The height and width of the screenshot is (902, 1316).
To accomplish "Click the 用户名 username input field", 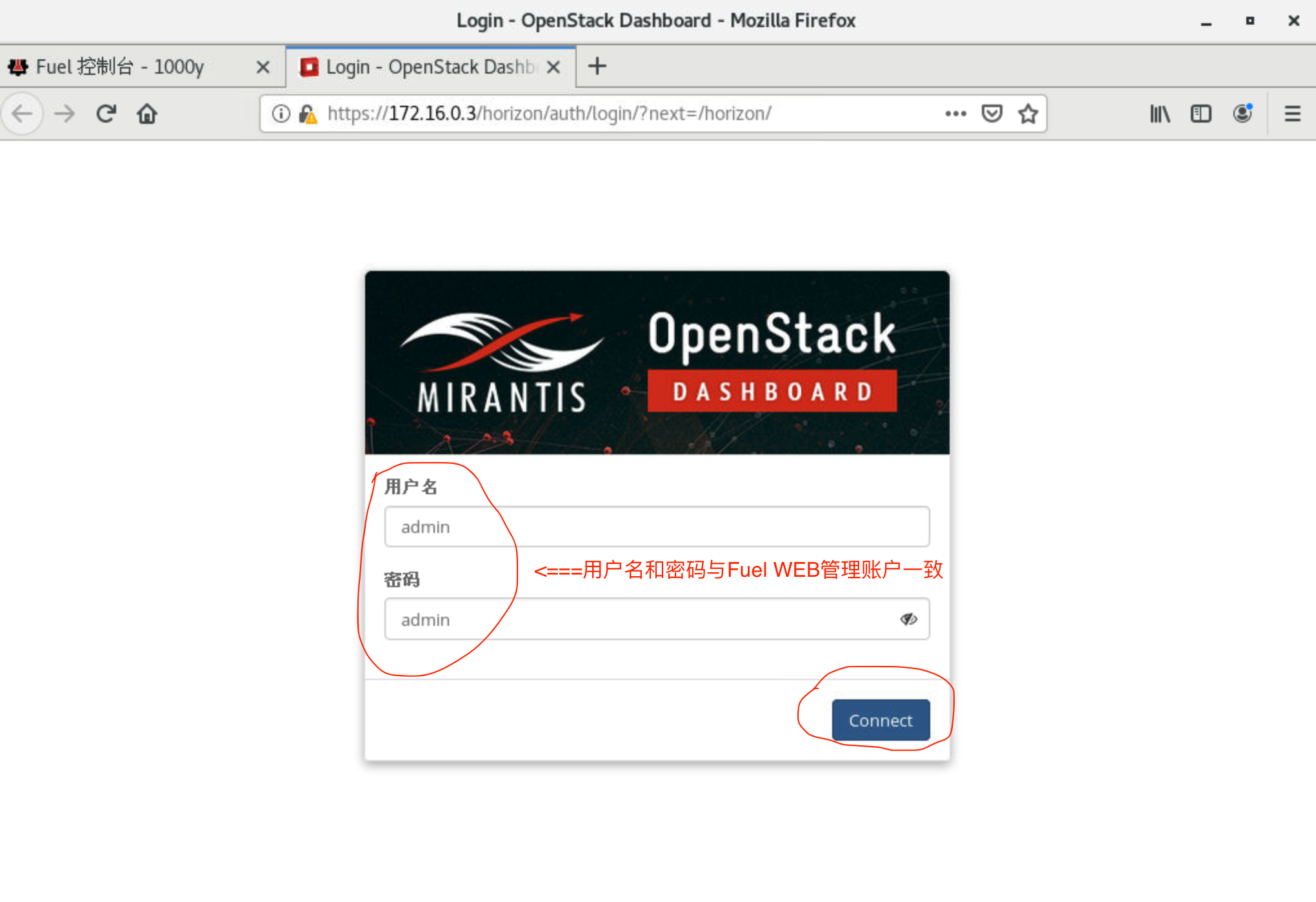I will tap(657, 527).
